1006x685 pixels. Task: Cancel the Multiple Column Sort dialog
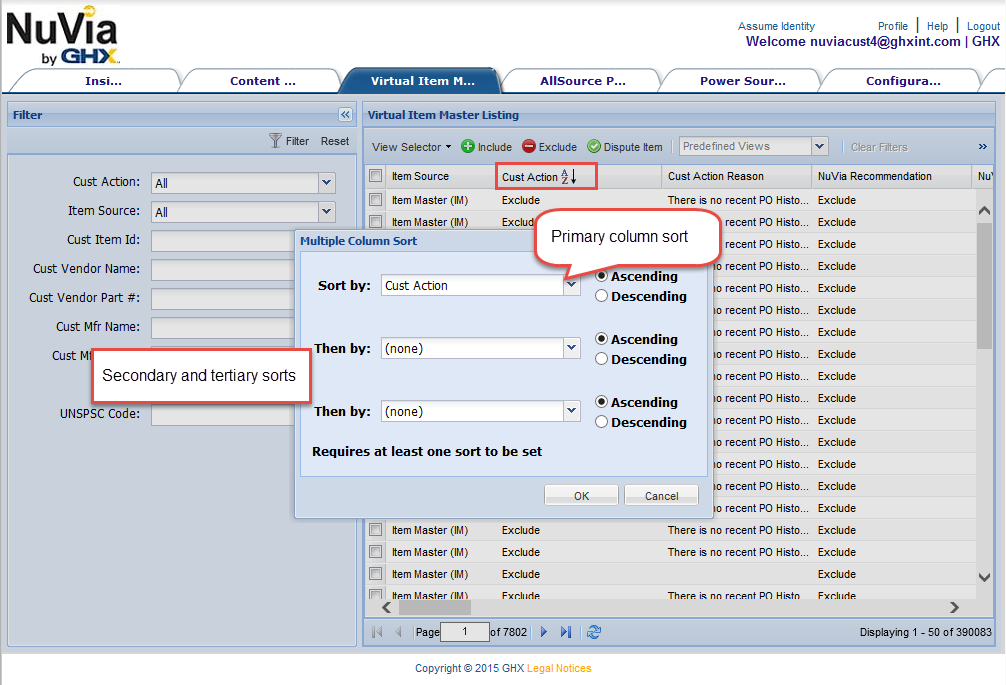pos(661,495)
